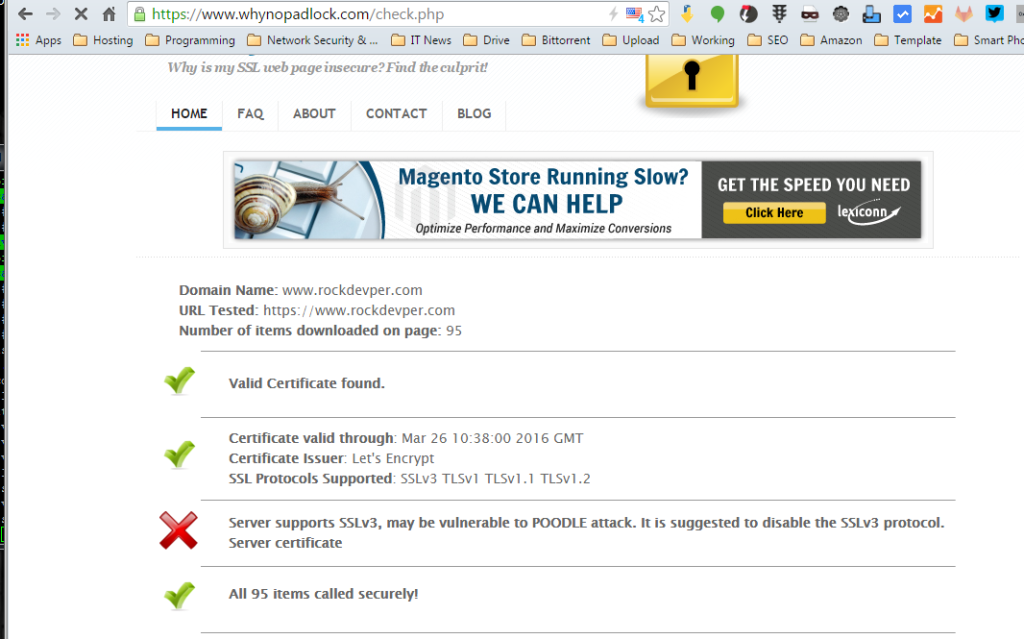The height and width of the screenshot is (639, 1024).
Task: Go back to the previous page
Action: 25,14
